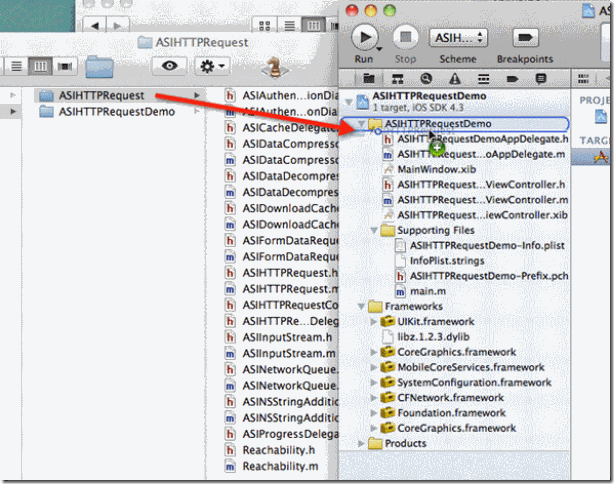
Task: Select ASIHTTPRequest folder in Finder
Action: [x=102, y=96]
